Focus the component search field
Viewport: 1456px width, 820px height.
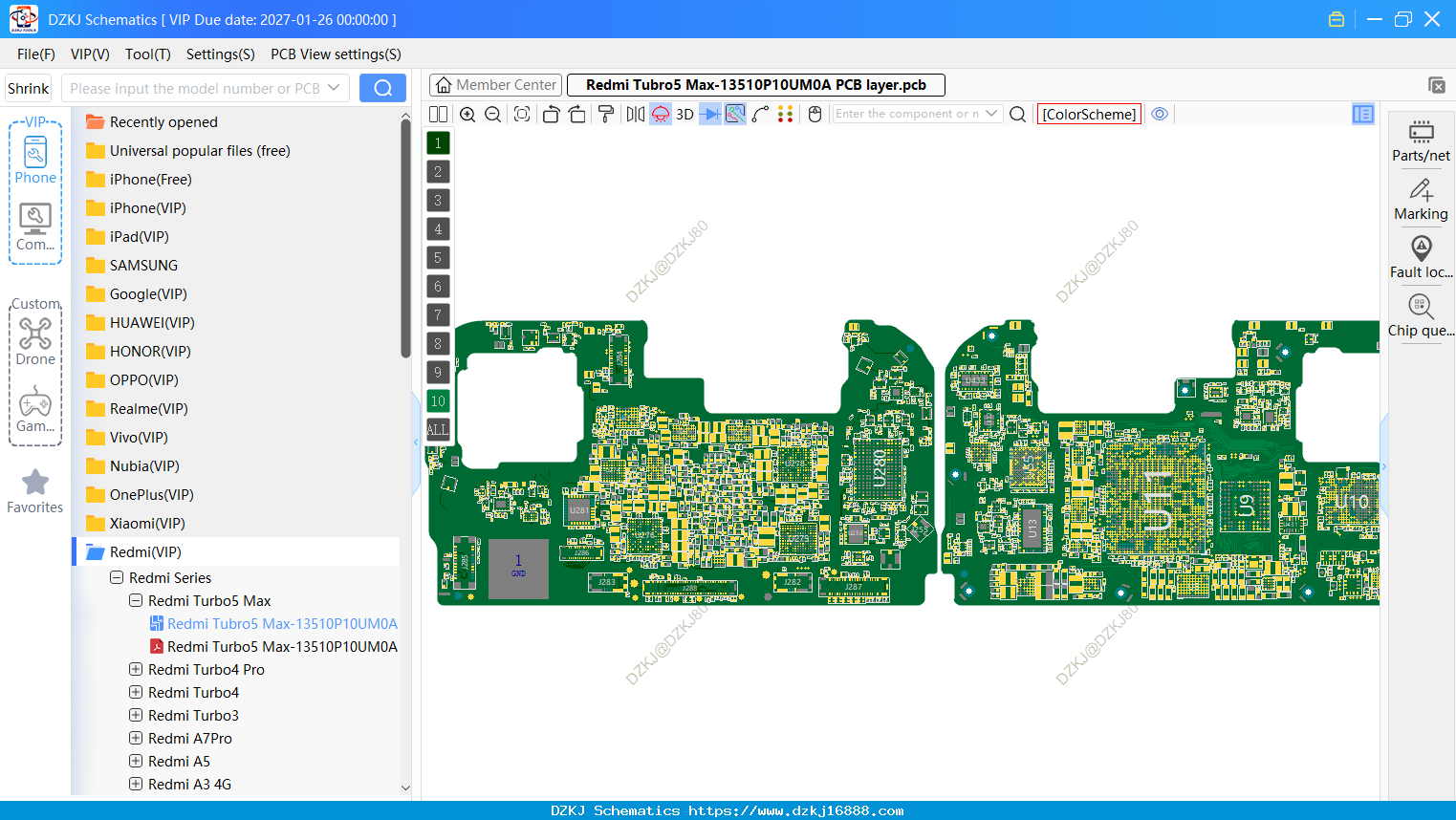click(x=906, y=114)
